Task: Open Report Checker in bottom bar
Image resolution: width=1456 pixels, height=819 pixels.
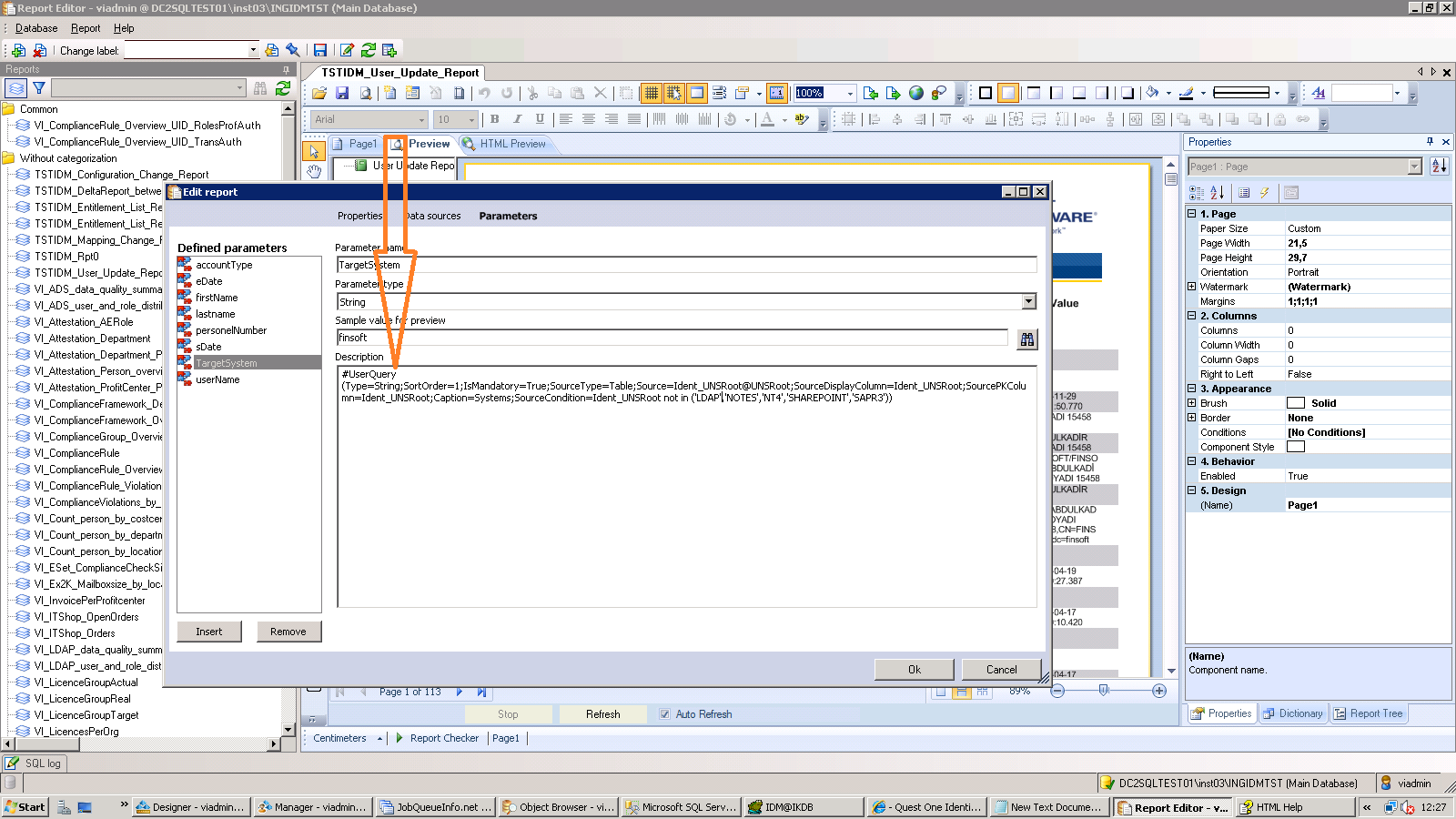Action: [438, 738]
